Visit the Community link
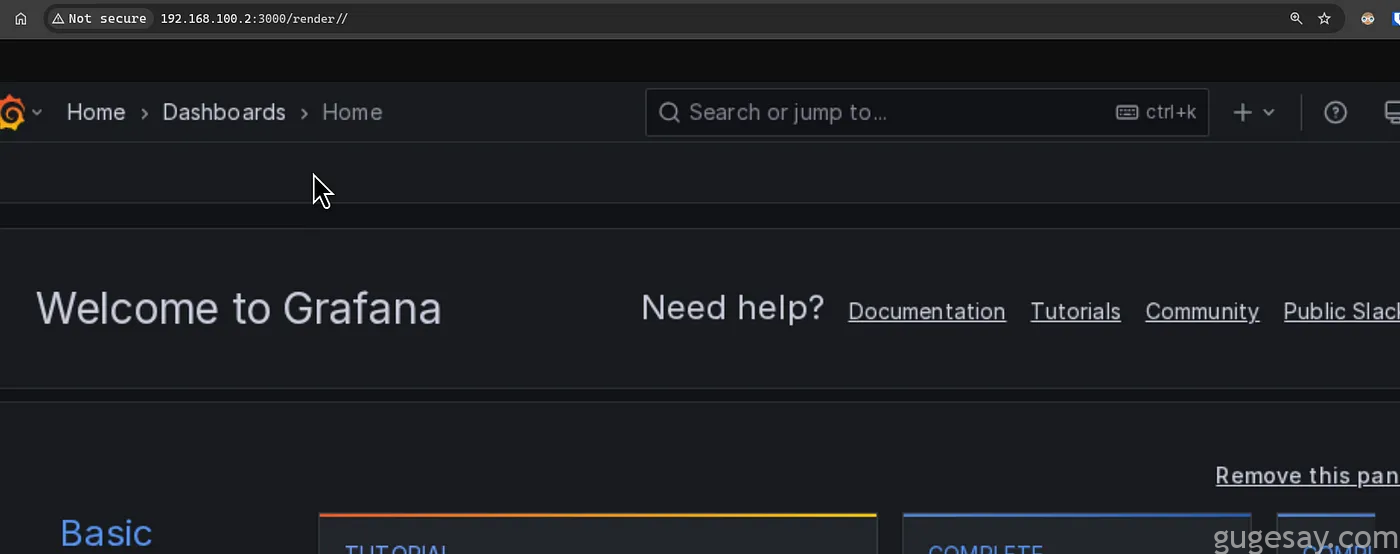 click(x=1202, y=311)
